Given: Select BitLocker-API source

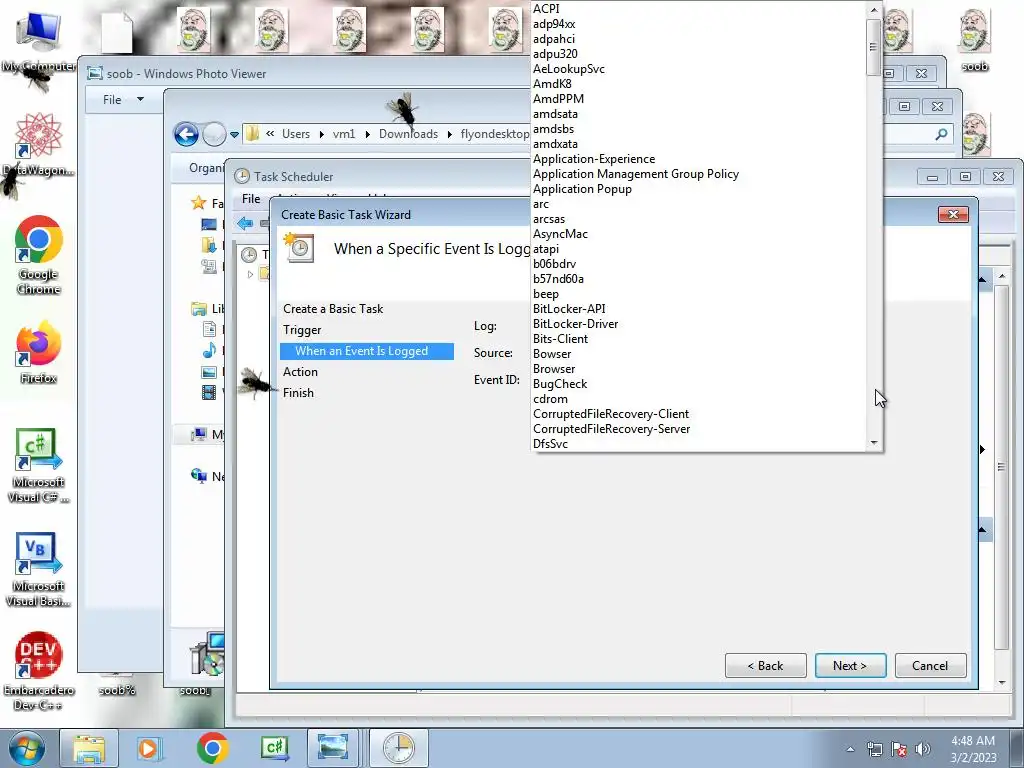Looking at the screenshot, I should click(569, 309).
